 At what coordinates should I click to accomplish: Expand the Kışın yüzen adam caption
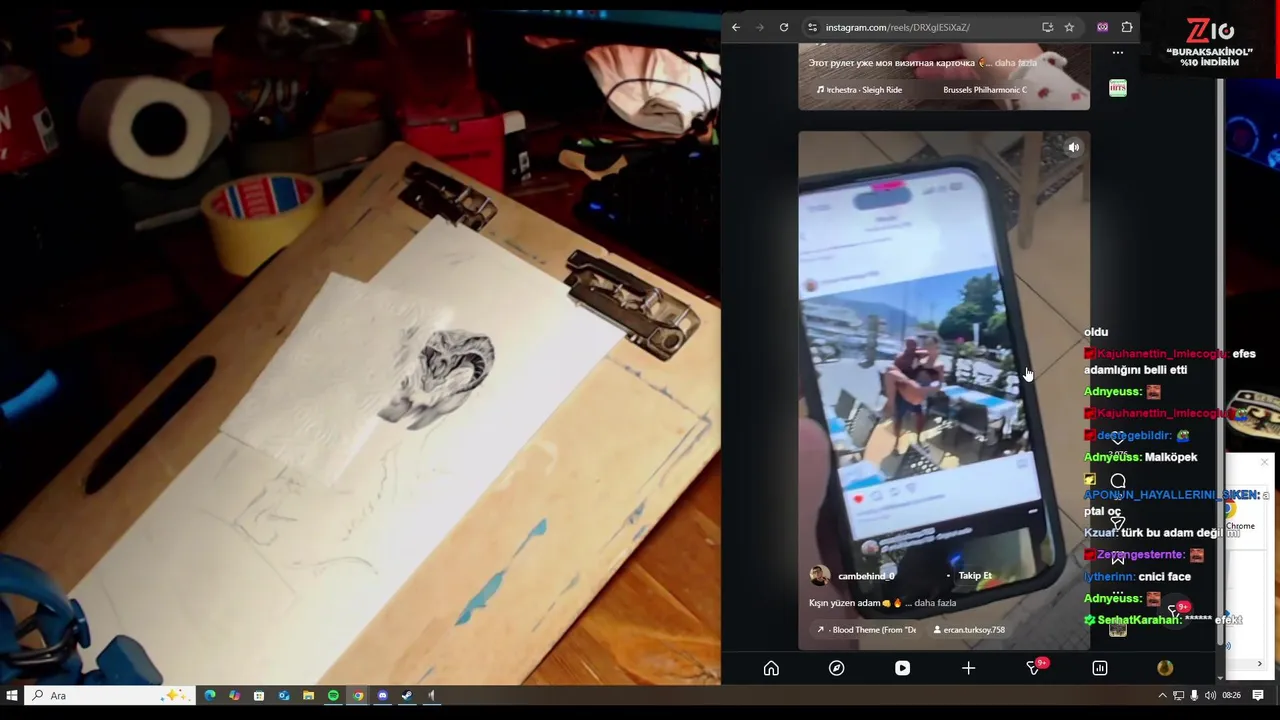(935, 603)
